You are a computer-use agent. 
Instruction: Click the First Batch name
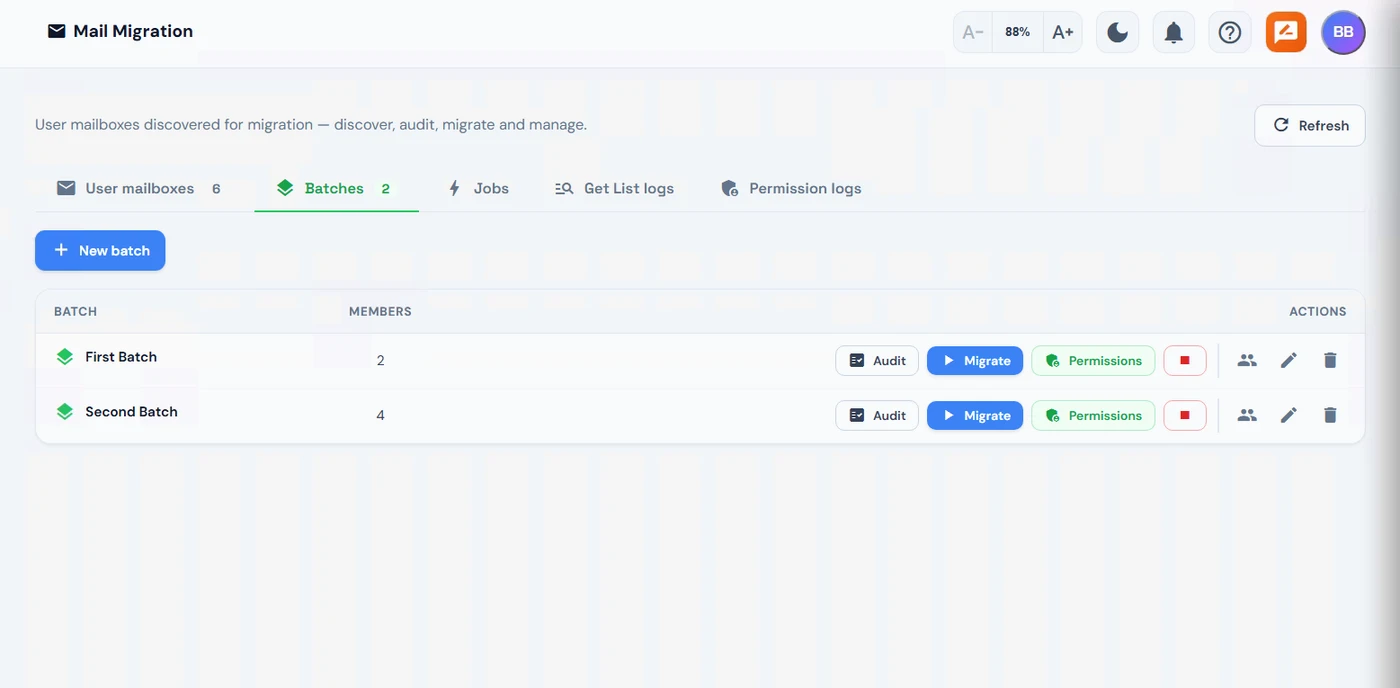point(121,356)
